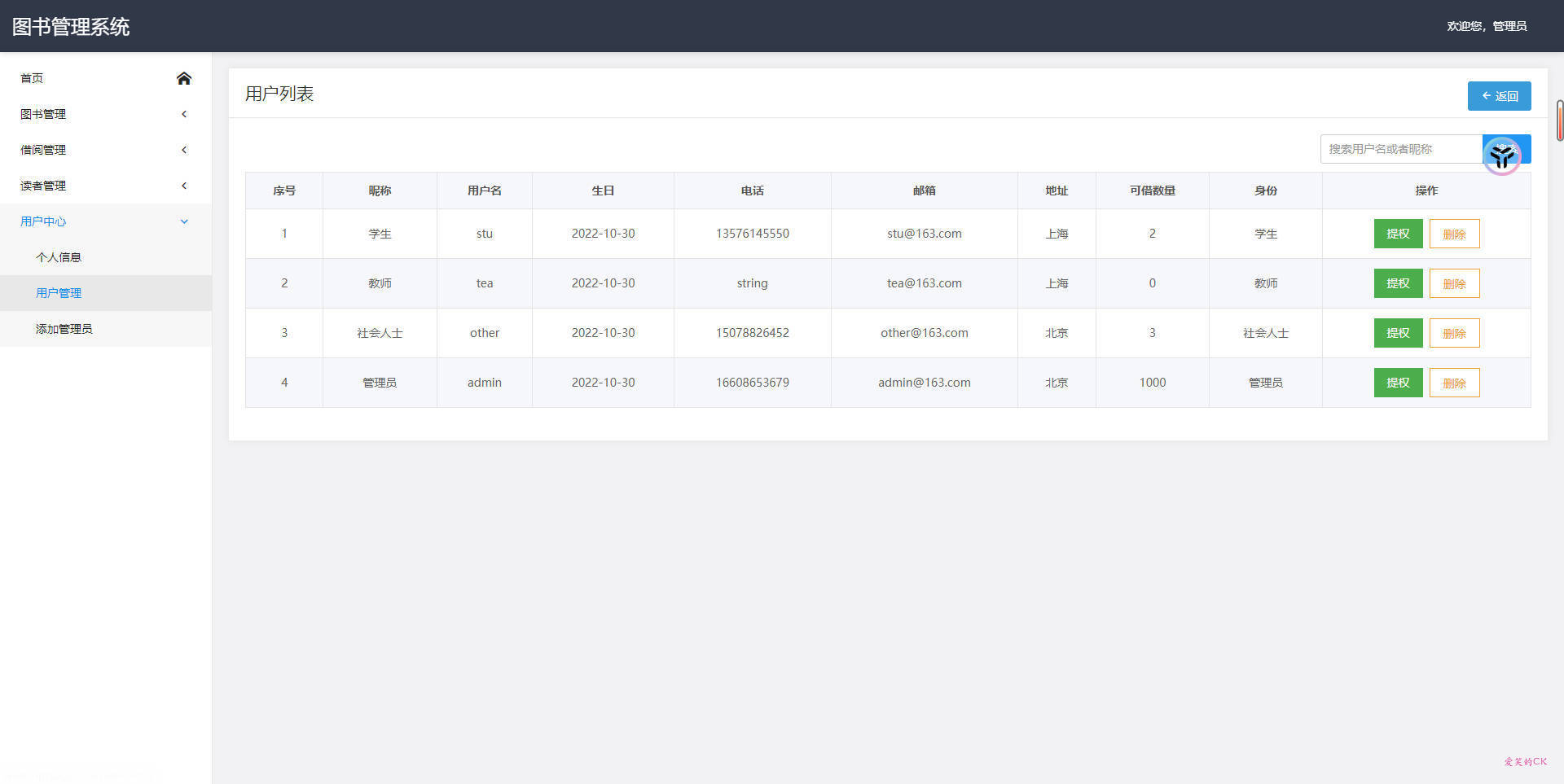This screenshot has width=1564, height=784.
Task: Click the username cell admin
Action: pyautogui.click(x=485, y=383)
